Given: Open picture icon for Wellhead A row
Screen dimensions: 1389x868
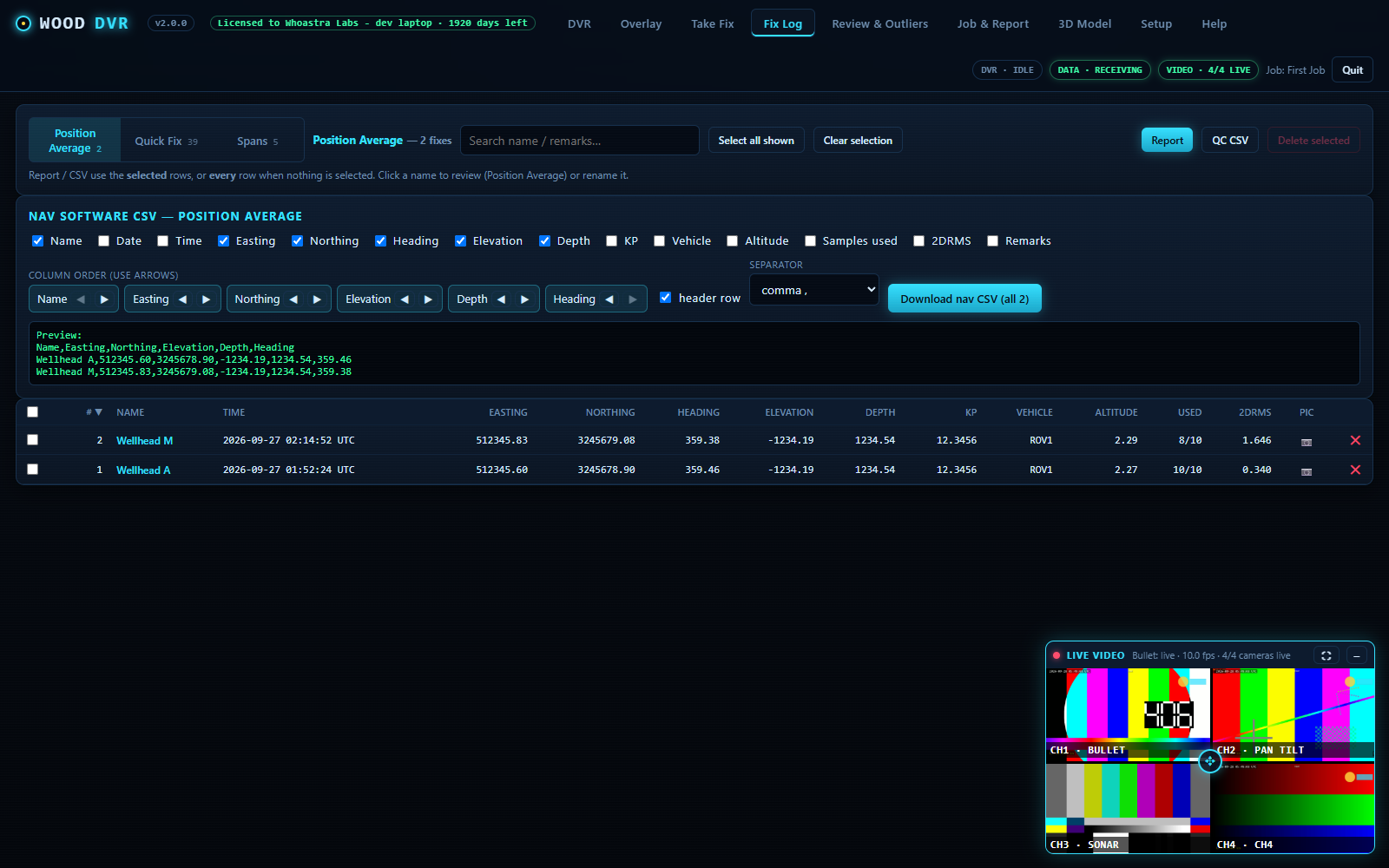Looking at the screenshot, I should [x=1307, y=471].
